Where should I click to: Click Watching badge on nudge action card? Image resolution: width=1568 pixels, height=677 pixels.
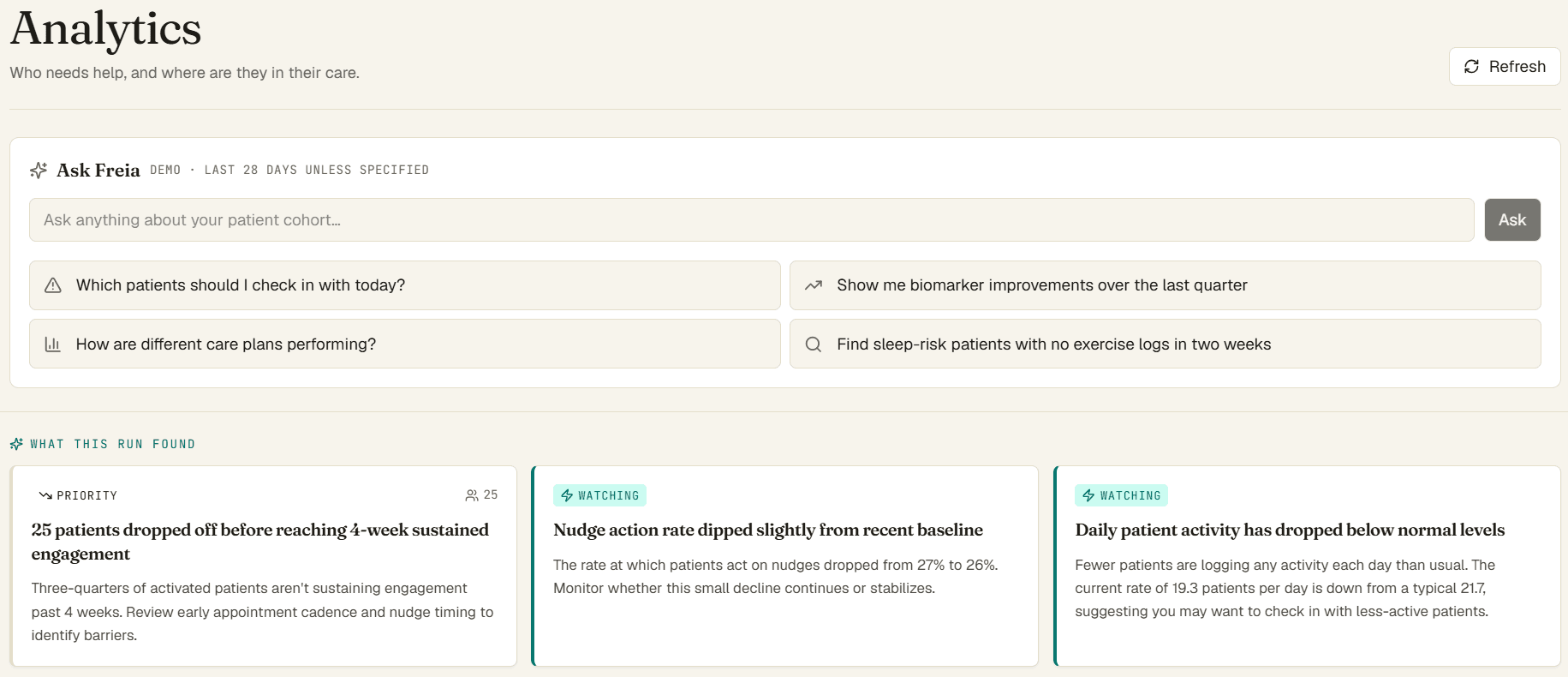[x=599, y=495]
